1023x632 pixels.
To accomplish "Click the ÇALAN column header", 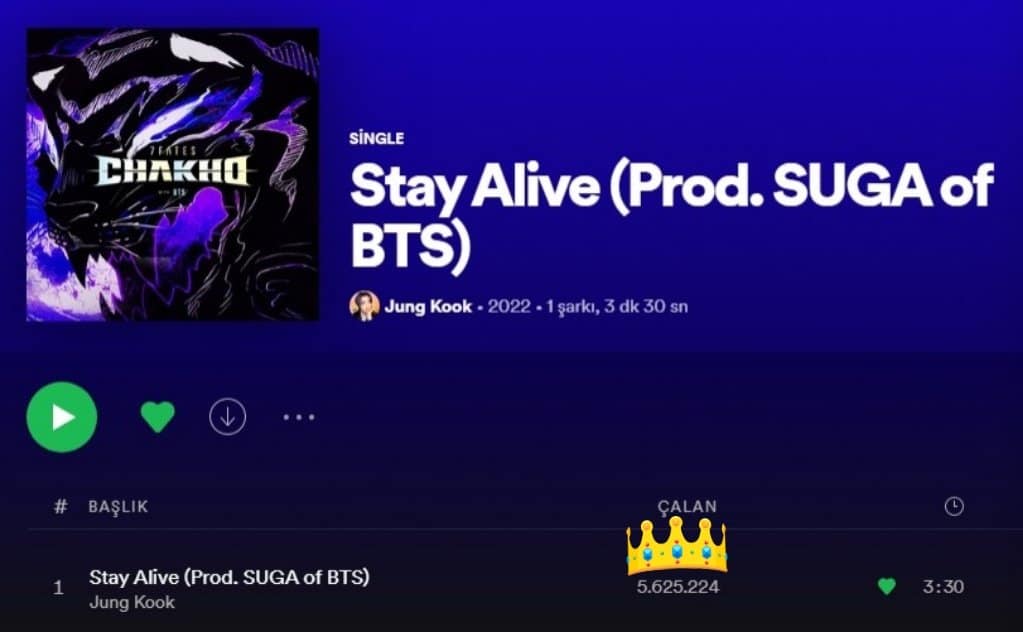I will pos(687,507).
